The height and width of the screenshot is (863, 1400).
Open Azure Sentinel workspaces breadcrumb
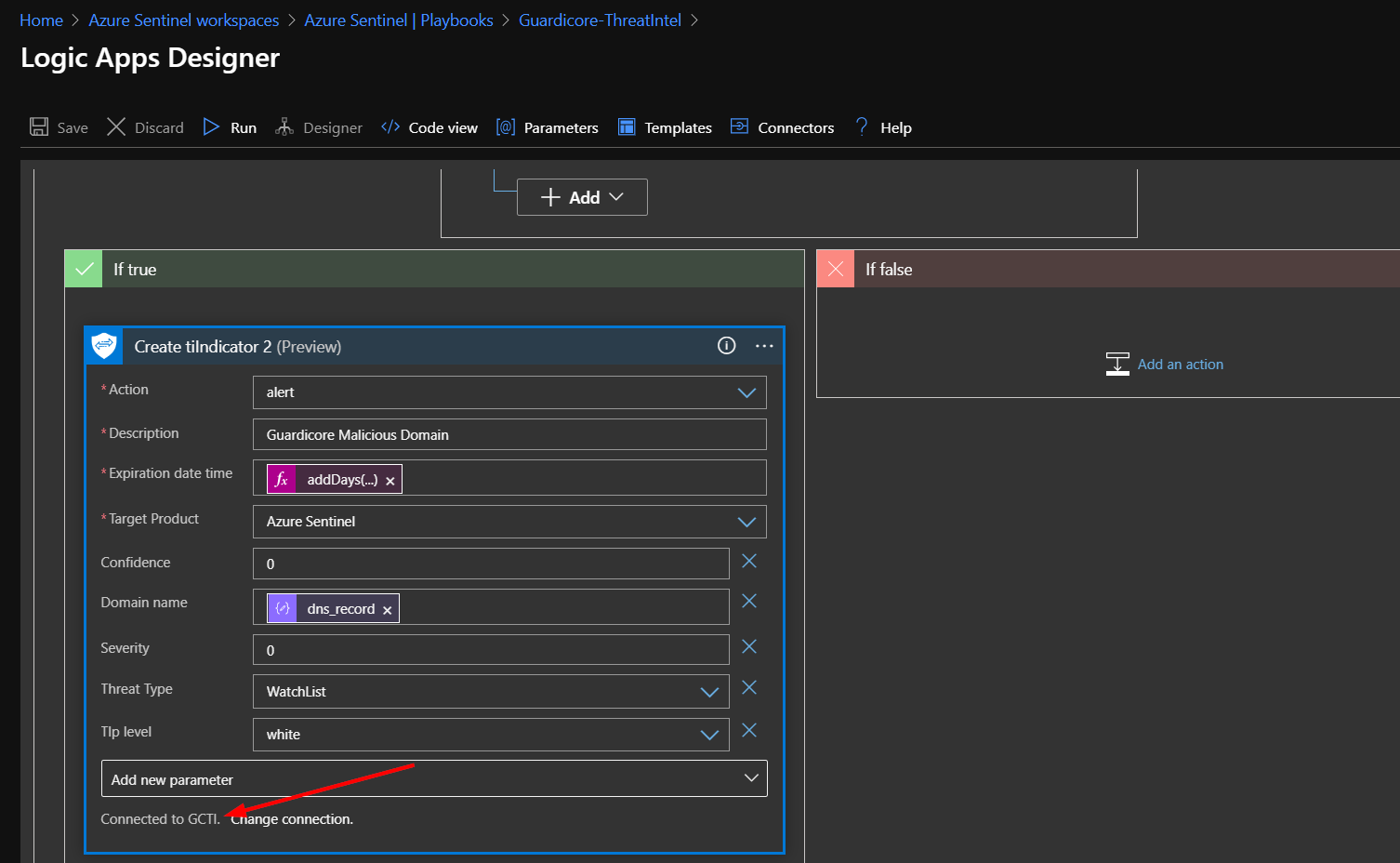[183, 20]
